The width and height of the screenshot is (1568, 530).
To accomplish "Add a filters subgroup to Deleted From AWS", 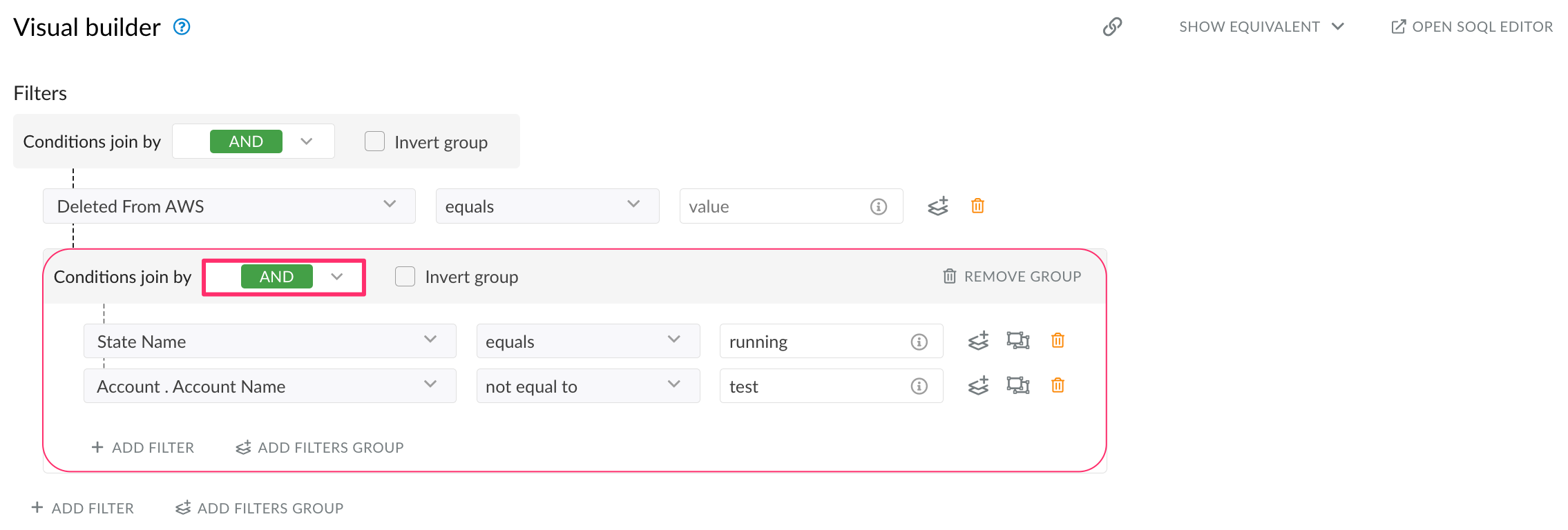I will point(938,206).
